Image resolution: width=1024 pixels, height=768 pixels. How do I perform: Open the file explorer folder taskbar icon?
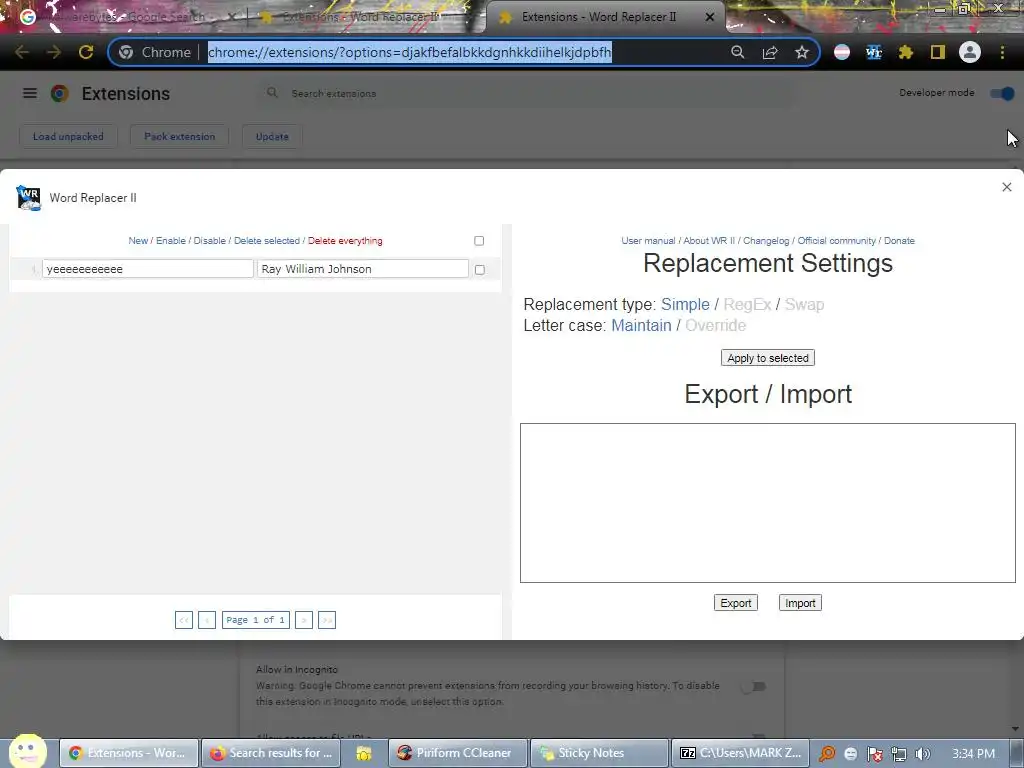click(364, 754)
